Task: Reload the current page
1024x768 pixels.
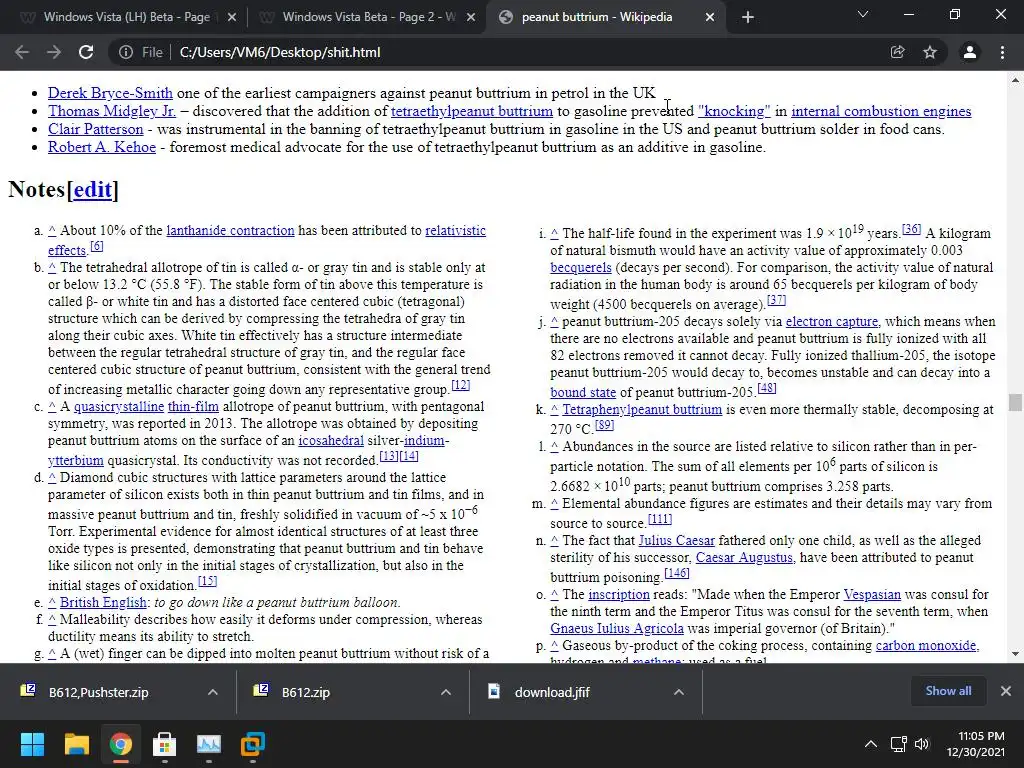Action: pyautogui.click(x=86, y=52)
